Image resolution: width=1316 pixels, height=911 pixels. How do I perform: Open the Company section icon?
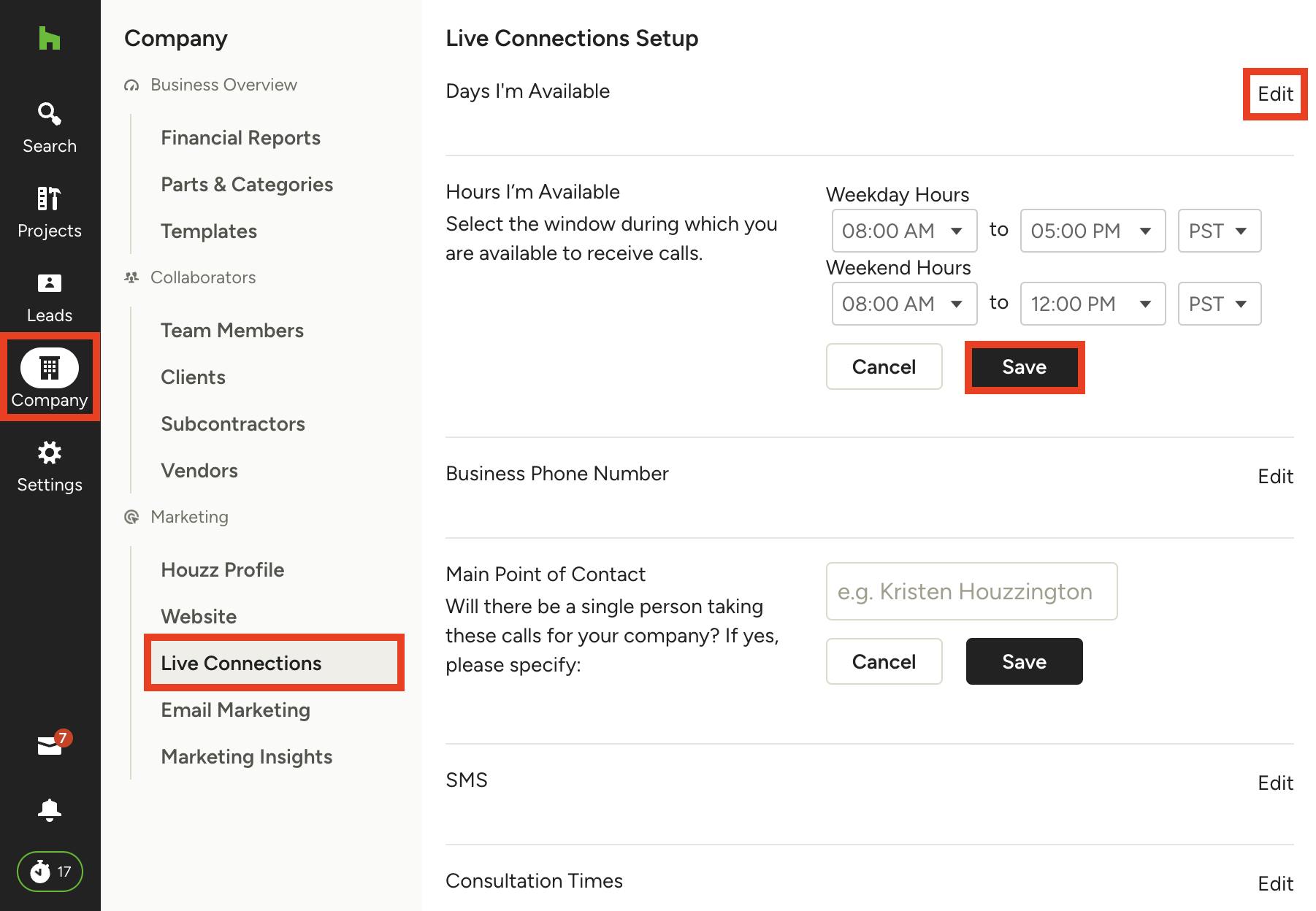48,369
